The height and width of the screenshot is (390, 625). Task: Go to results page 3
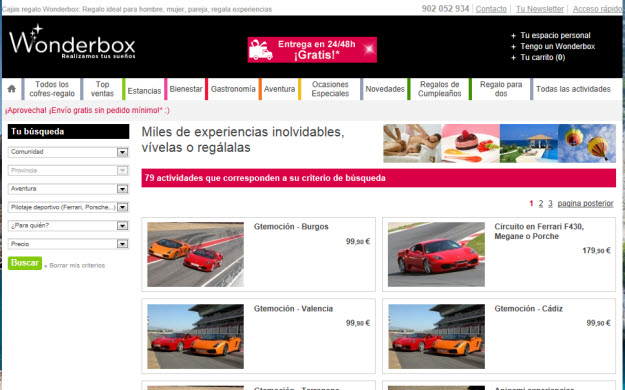point(550,203)
